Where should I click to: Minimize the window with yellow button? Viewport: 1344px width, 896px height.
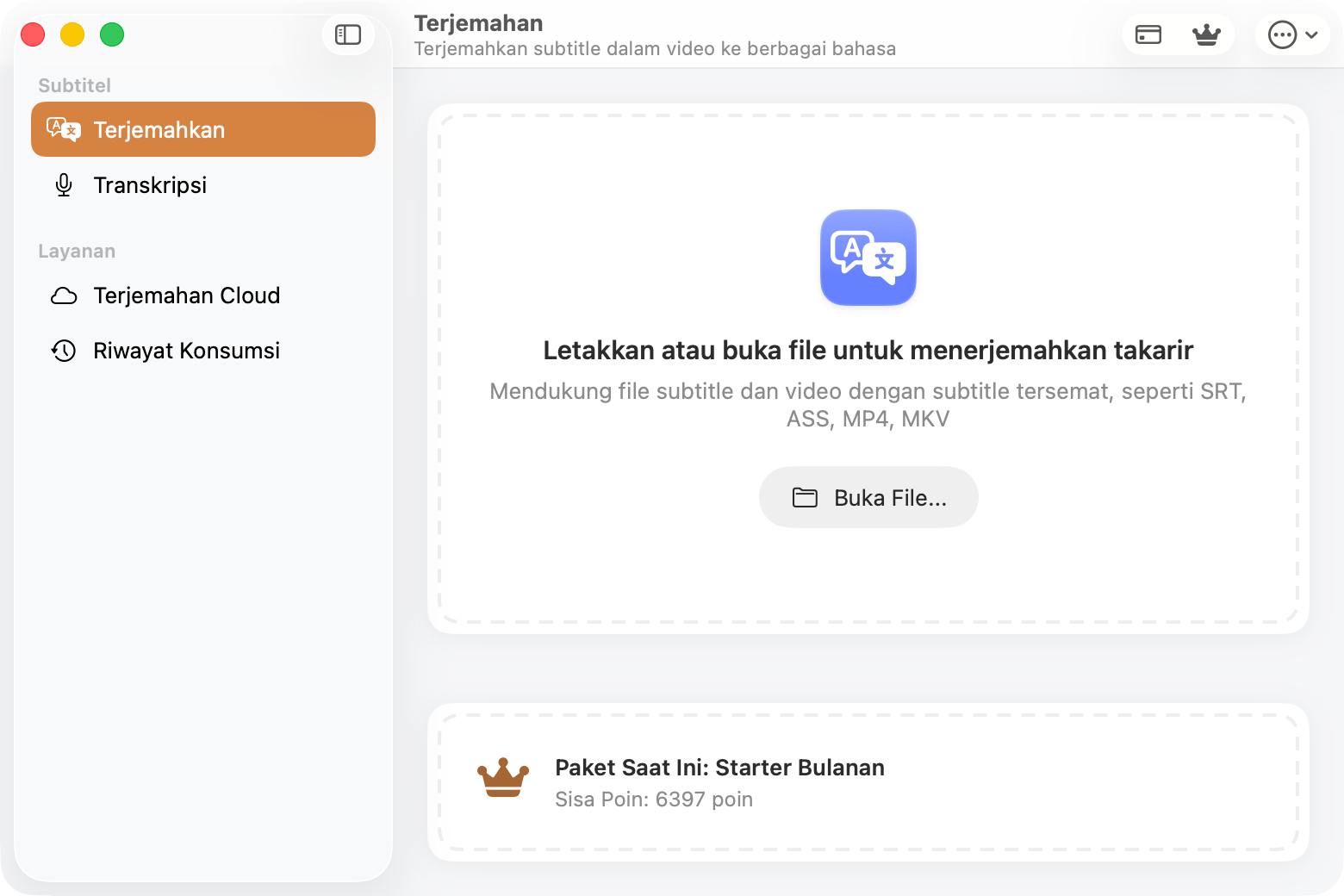(72, 34)
